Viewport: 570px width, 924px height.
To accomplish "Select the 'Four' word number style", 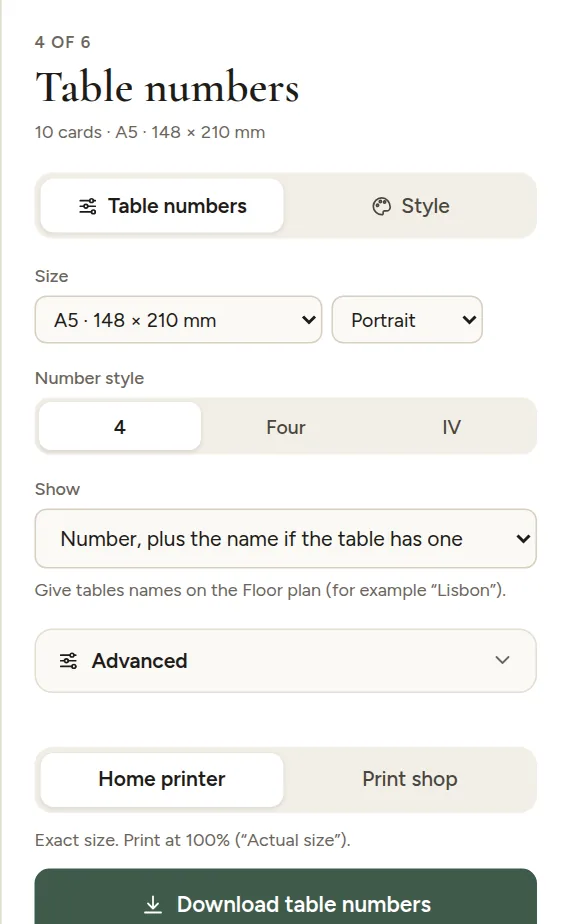I will coord(286,427).
